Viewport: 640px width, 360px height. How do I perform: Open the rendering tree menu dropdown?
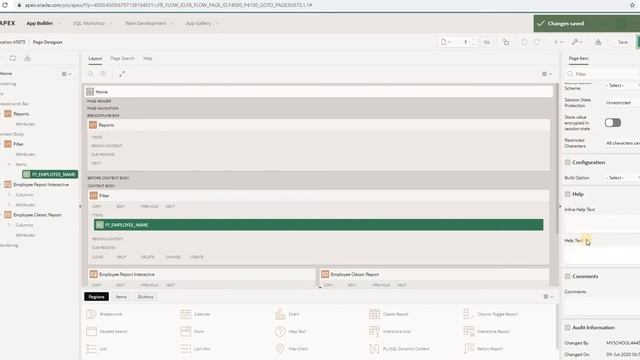[67, 74]
